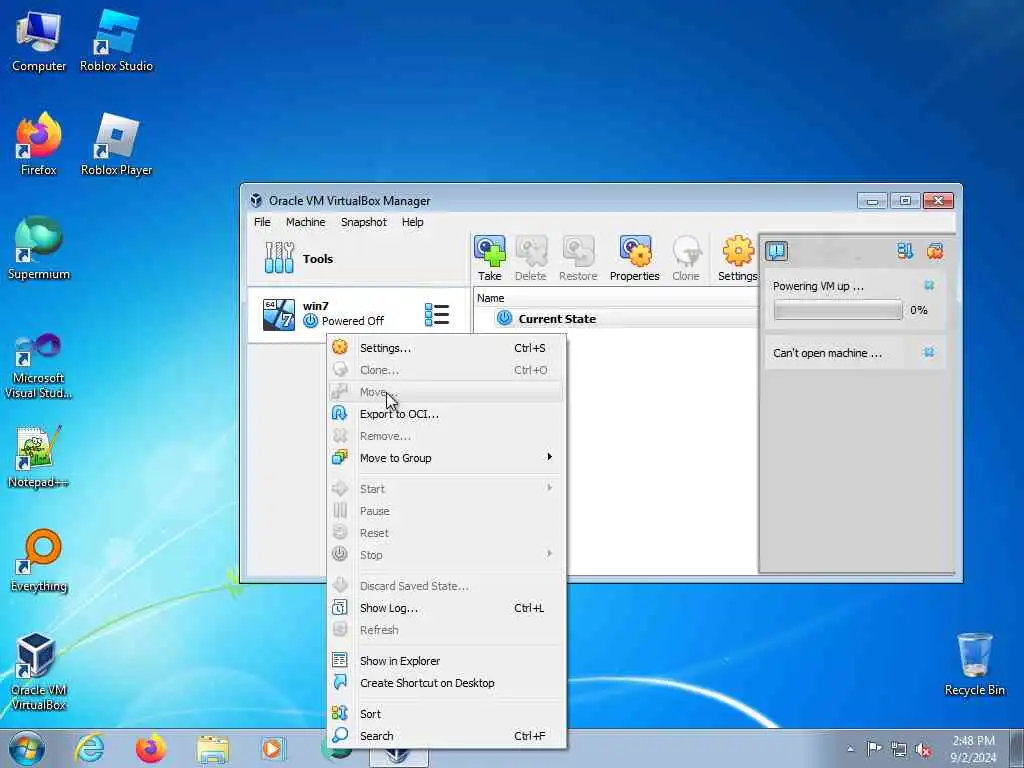This screenshot has height=768, width=1024.
Task: Open the Roblox Player desktop shortcut
Action: [x=116, y=145]
